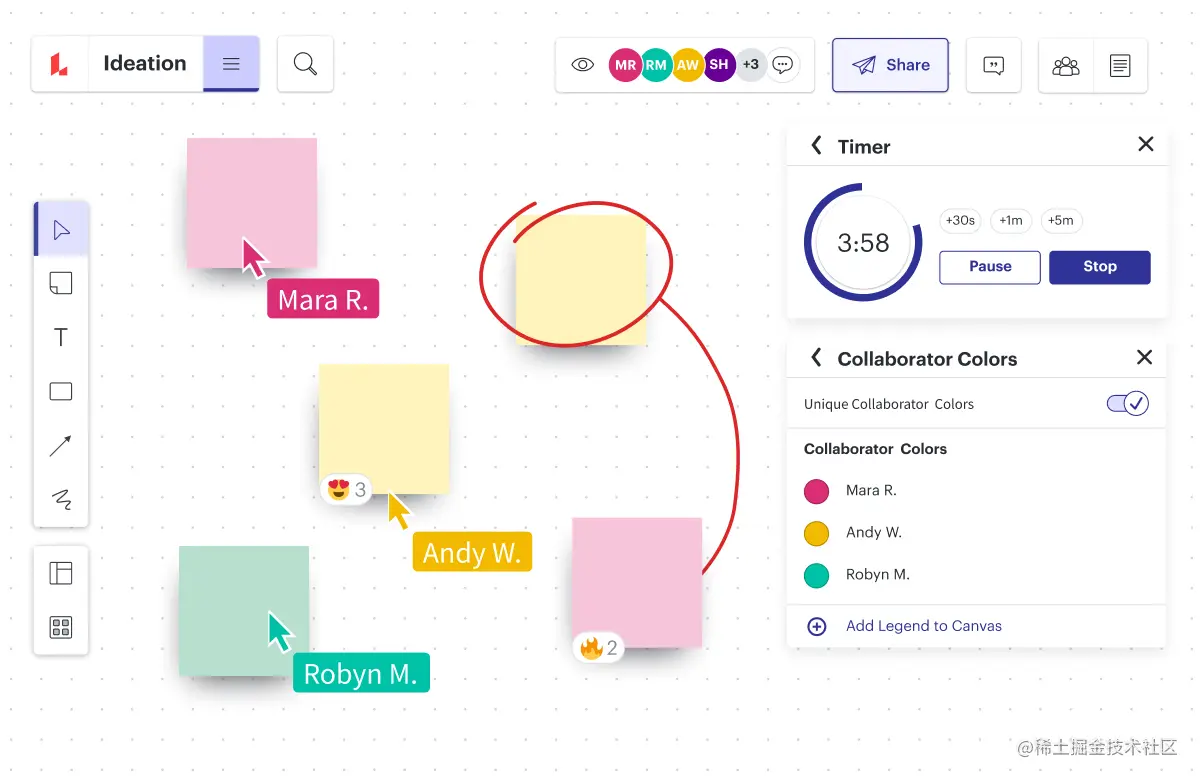Toggle Unique Collaborator Colors switch

[1127, 404]
